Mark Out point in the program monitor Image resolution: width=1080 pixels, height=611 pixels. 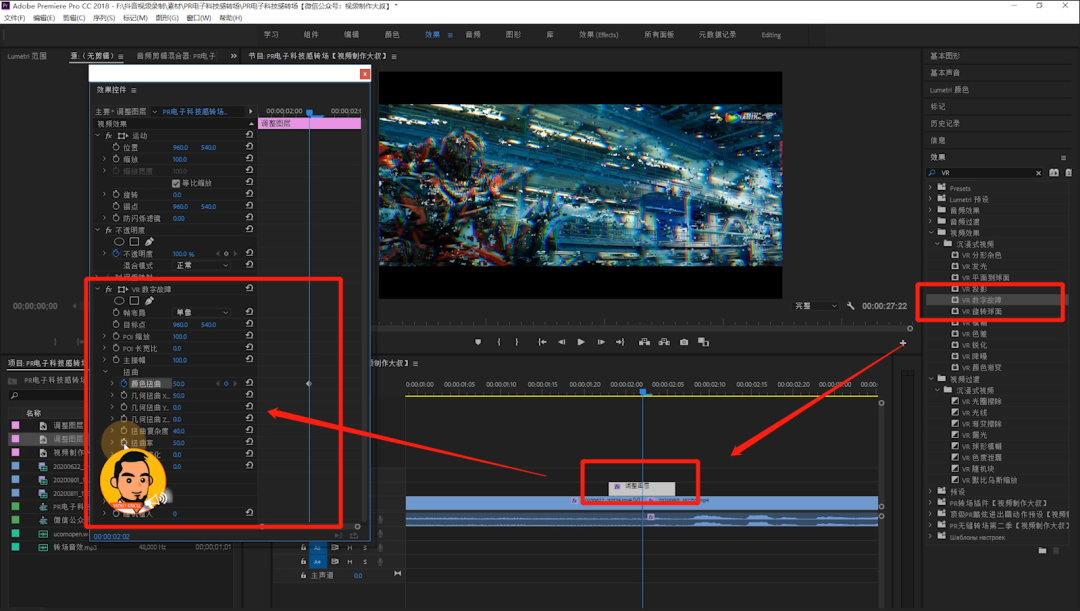click(x=517, y=342)
